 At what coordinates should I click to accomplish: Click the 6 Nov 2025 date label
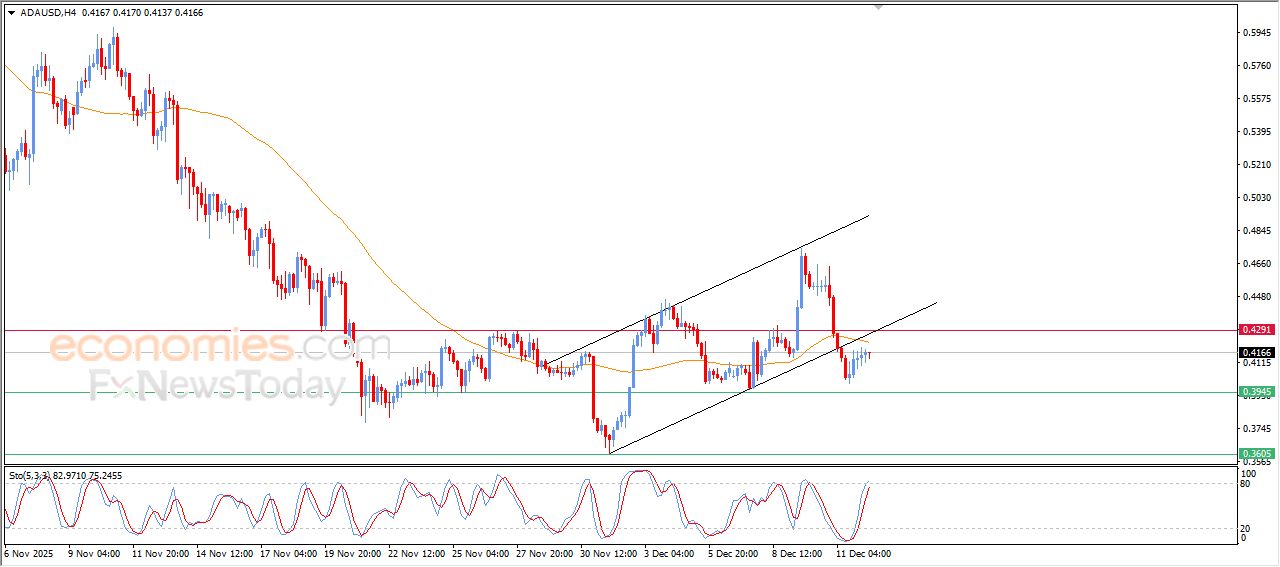(31, 553)
